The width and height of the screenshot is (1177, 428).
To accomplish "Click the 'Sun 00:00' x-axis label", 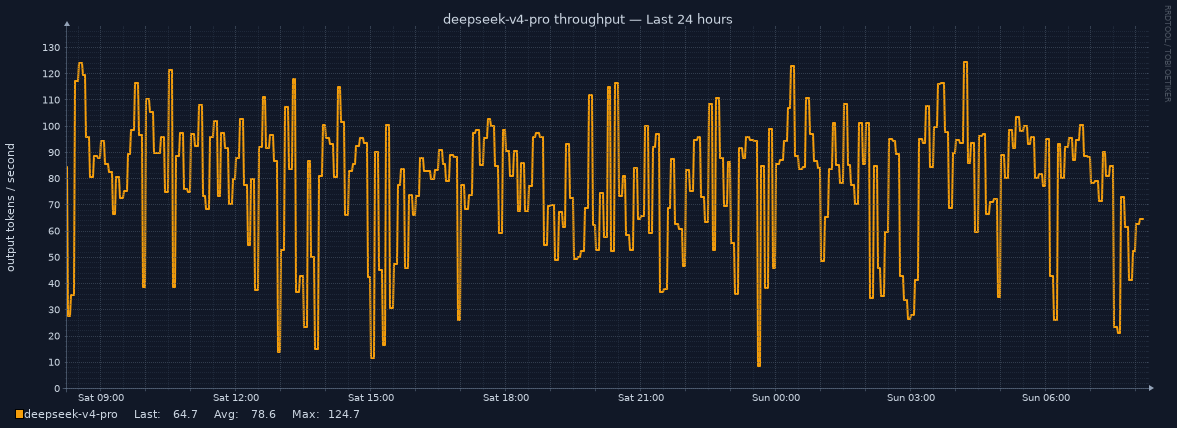I will tap(776, 398).
